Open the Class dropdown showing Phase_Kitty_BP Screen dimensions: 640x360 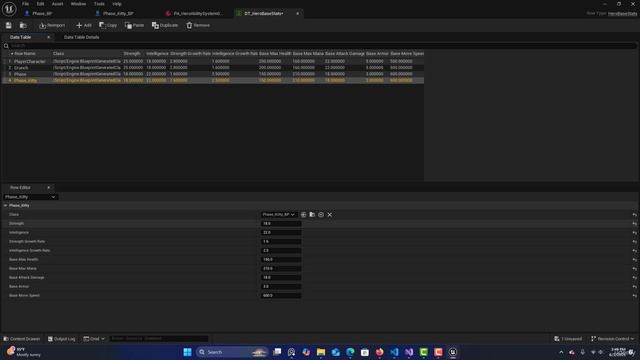coord(278,214)
